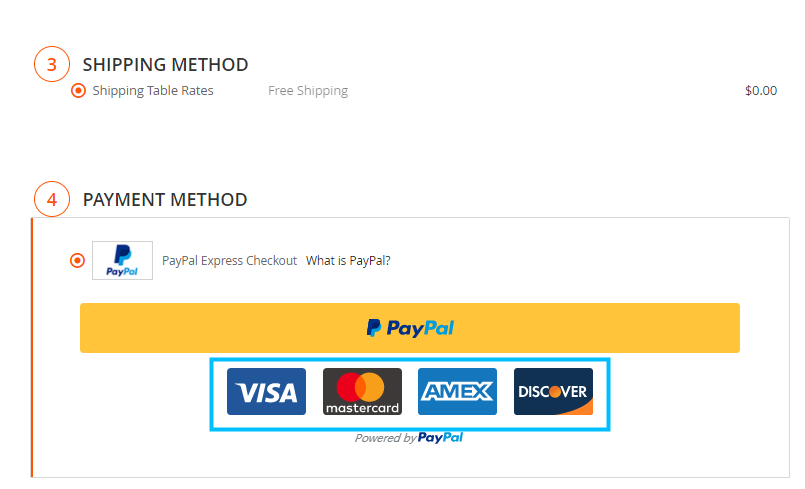
Task: Click the Shipping Method heading
Action: pyautogui.click(x=165, y=65)
